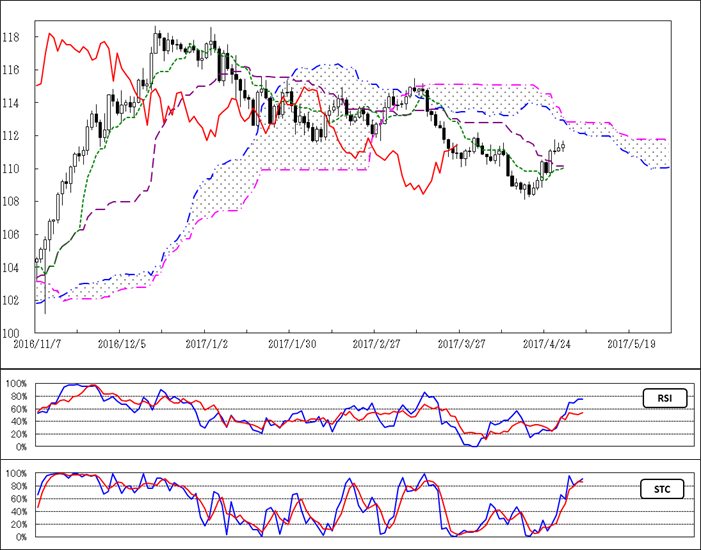
Task: Click the RSI legend label box
Action: 661,397
